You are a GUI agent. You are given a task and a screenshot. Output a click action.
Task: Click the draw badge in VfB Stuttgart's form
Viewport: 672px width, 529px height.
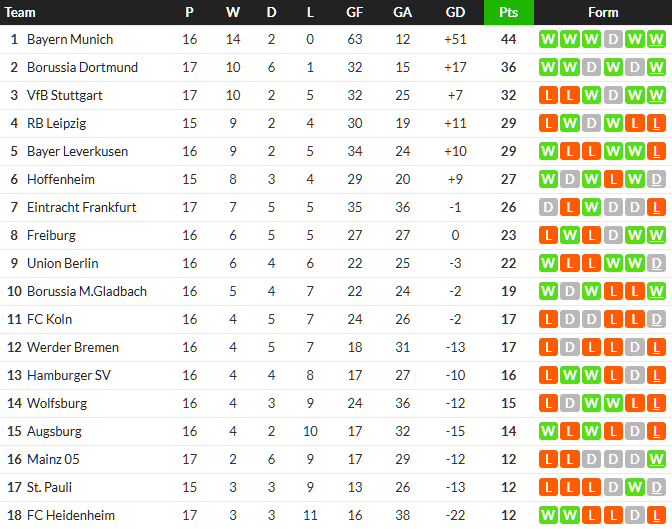[x=611, y=95]
